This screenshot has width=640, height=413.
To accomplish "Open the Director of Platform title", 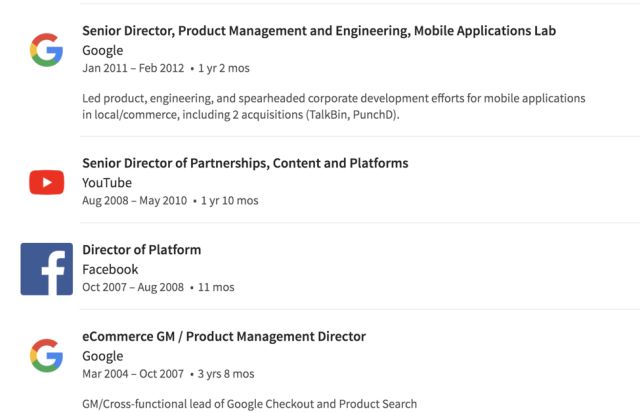I will [x=141, y=250].
